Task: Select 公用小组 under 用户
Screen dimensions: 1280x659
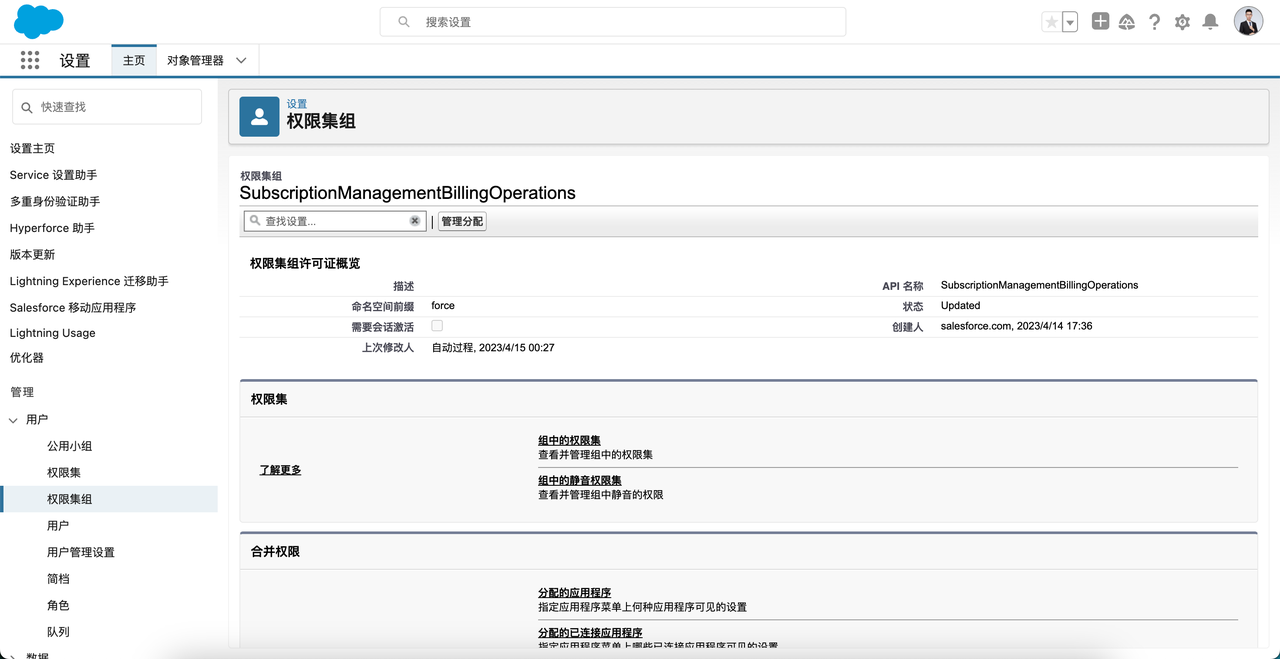Action: pyautogui.click(x=69, y=446)
